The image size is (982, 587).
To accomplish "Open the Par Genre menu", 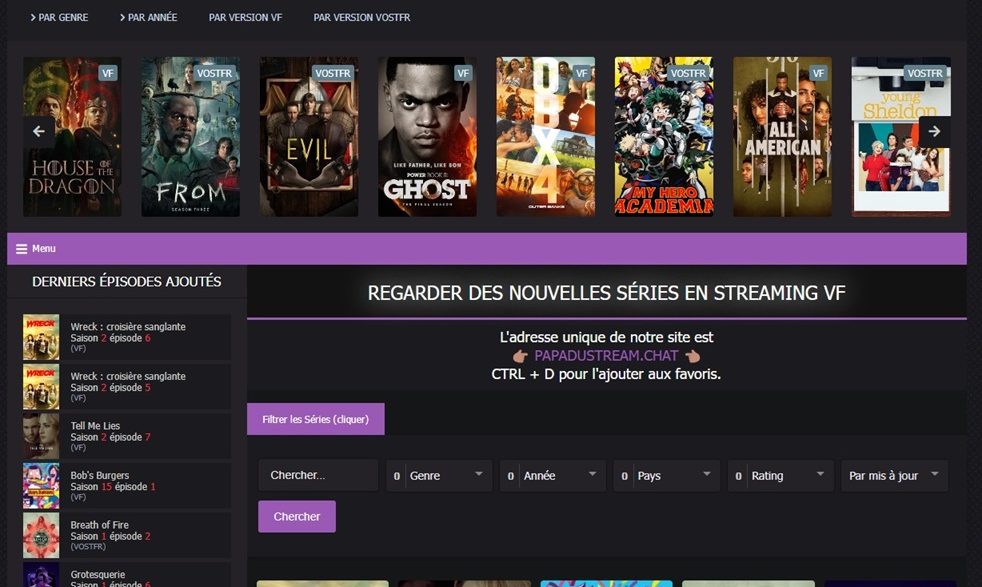I will 59,18.
